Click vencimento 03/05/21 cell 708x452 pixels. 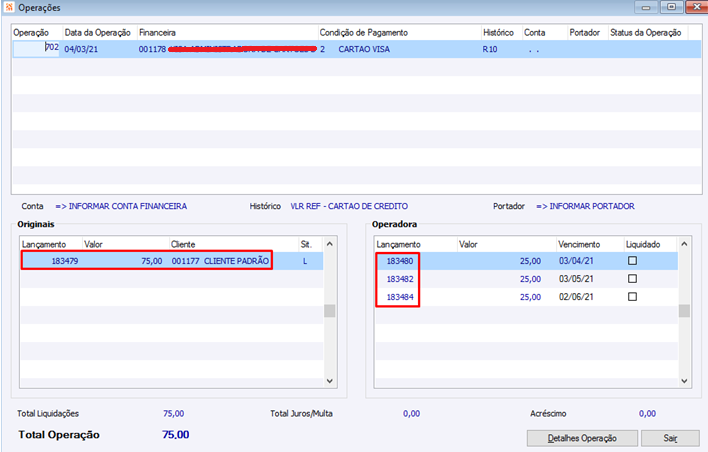(x=576, y=279)
